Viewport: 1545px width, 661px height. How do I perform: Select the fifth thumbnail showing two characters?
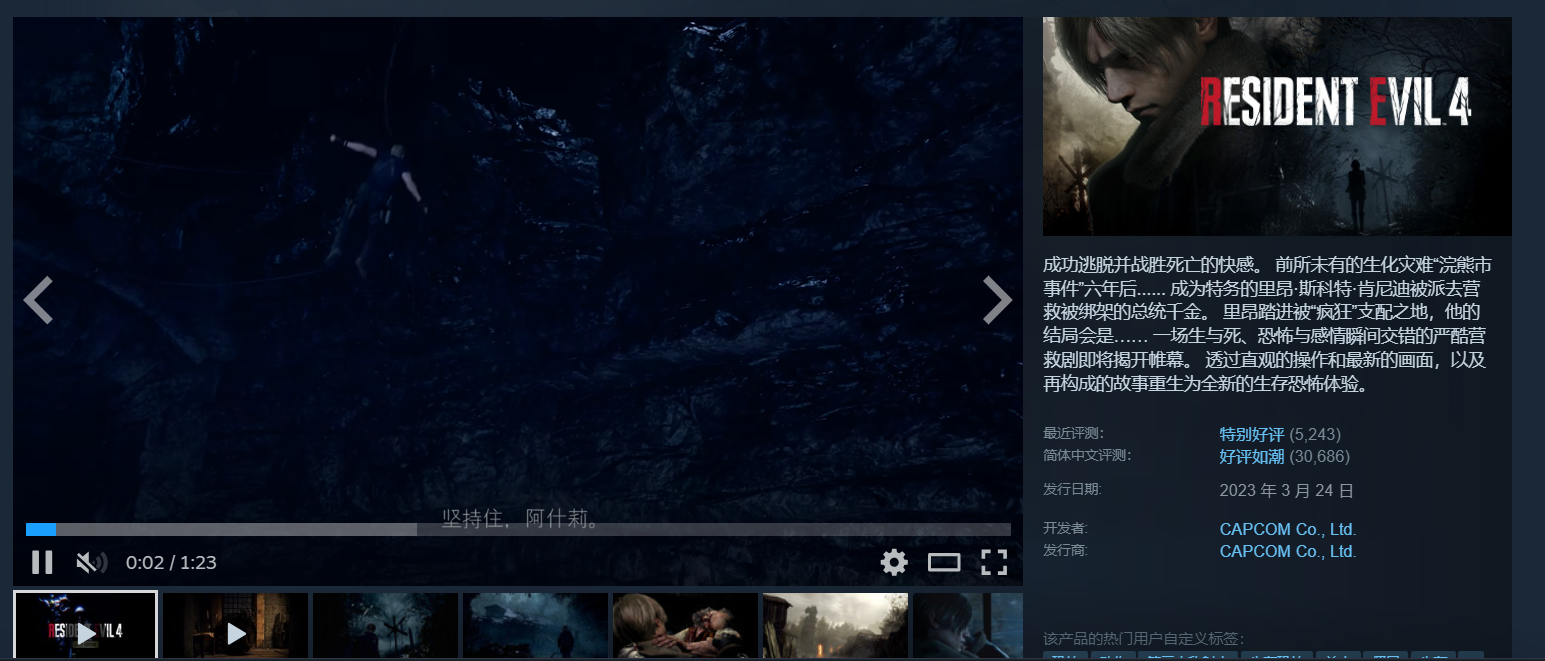pos(685,626)
